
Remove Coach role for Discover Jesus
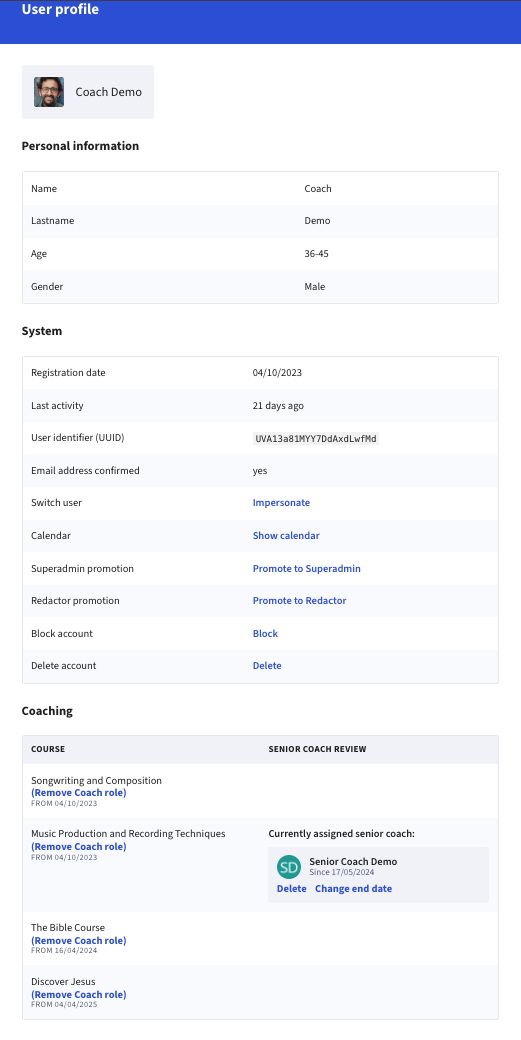[78, 994]
